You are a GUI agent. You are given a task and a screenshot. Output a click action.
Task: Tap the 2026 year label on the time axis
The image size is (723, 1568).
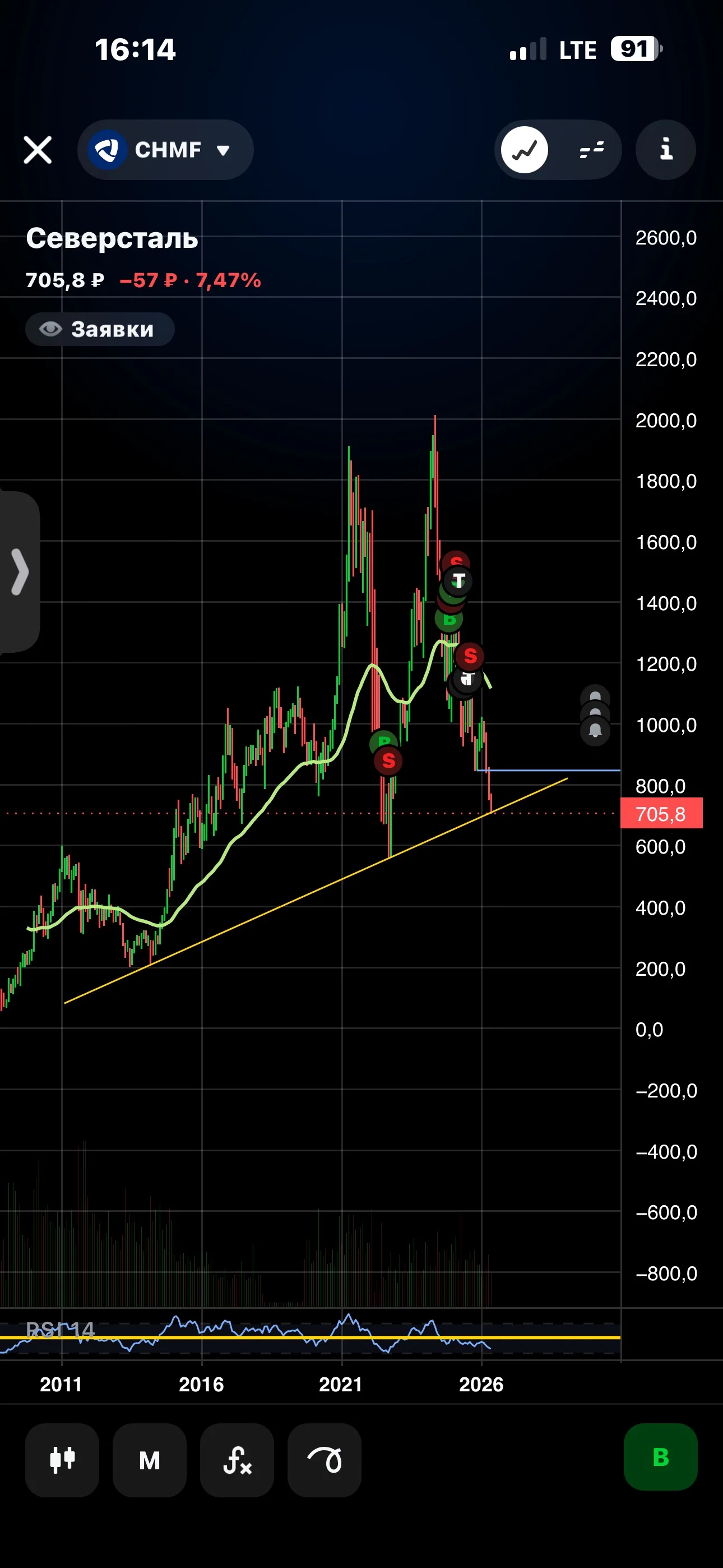(x=481, y=1385)
